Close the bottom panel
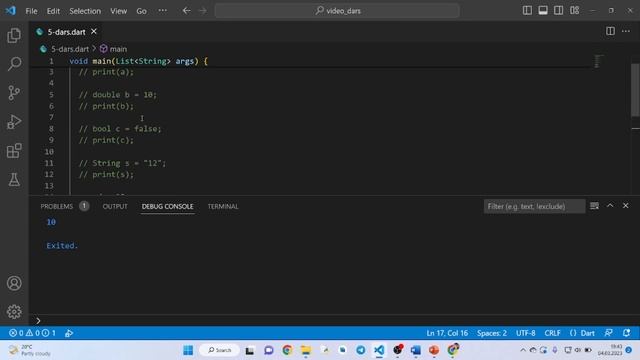The width and height of the screenshot is (640, 360). point(625,206)
